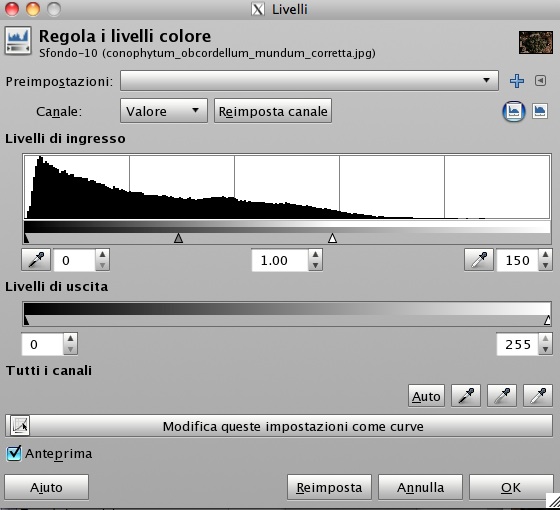
Task: Click Modifica queste impostazioni come curve
Action: pos(279,426)
